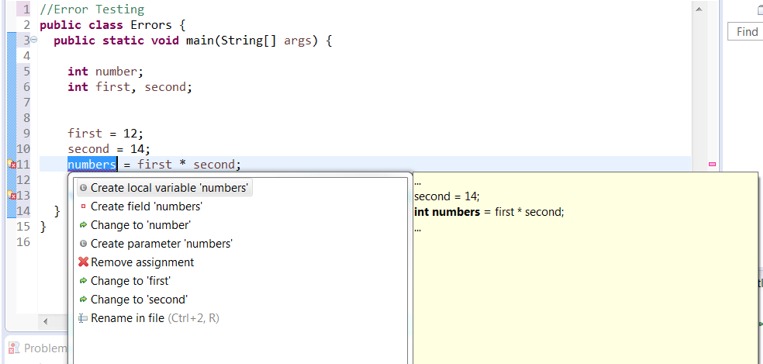This screenshot has width=763, height=364.
Task: Click the horizontal scrollbar left arrow
Action: click(x=45, y=322)
